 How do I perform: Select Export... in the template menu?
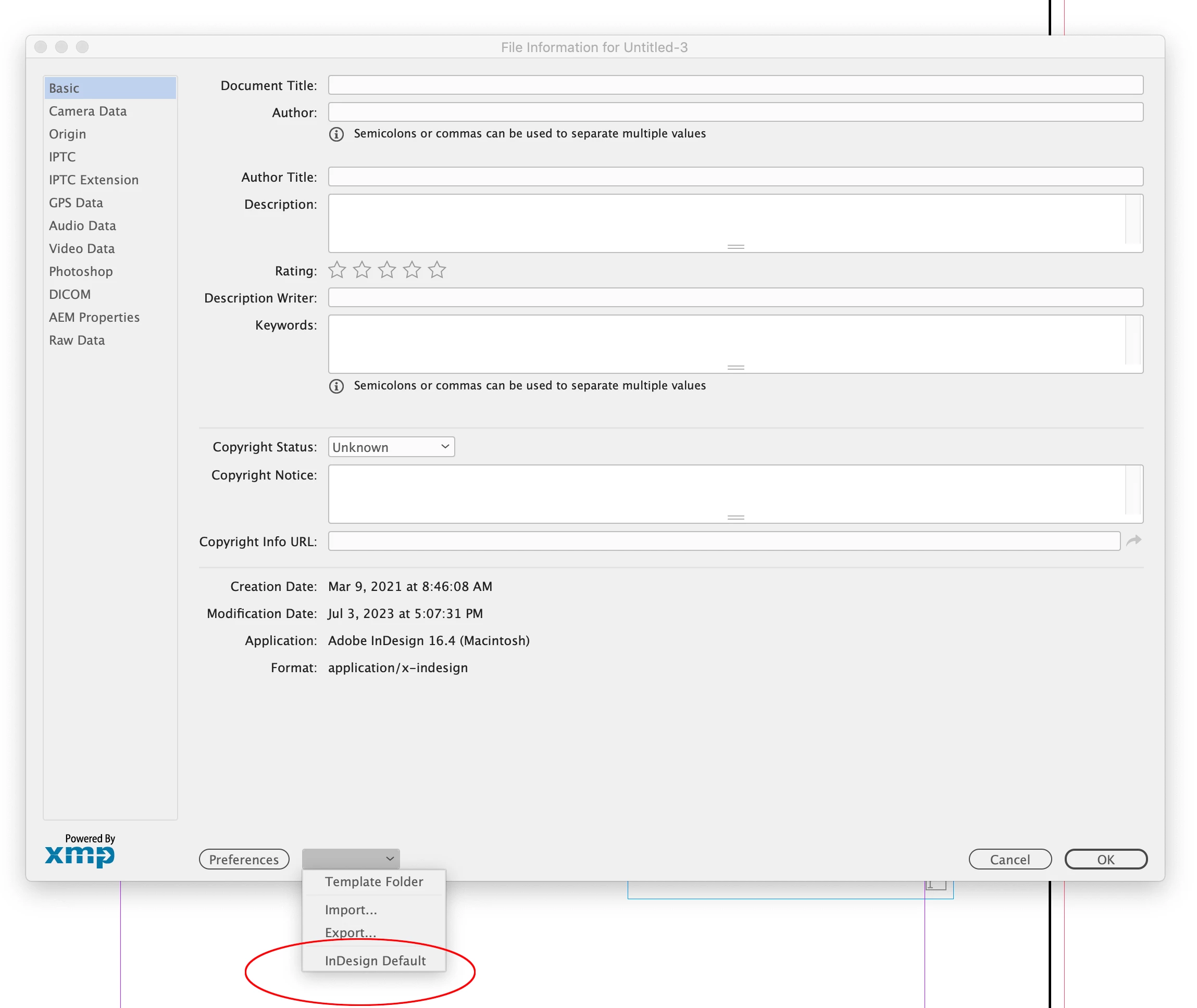click(351, 933)
